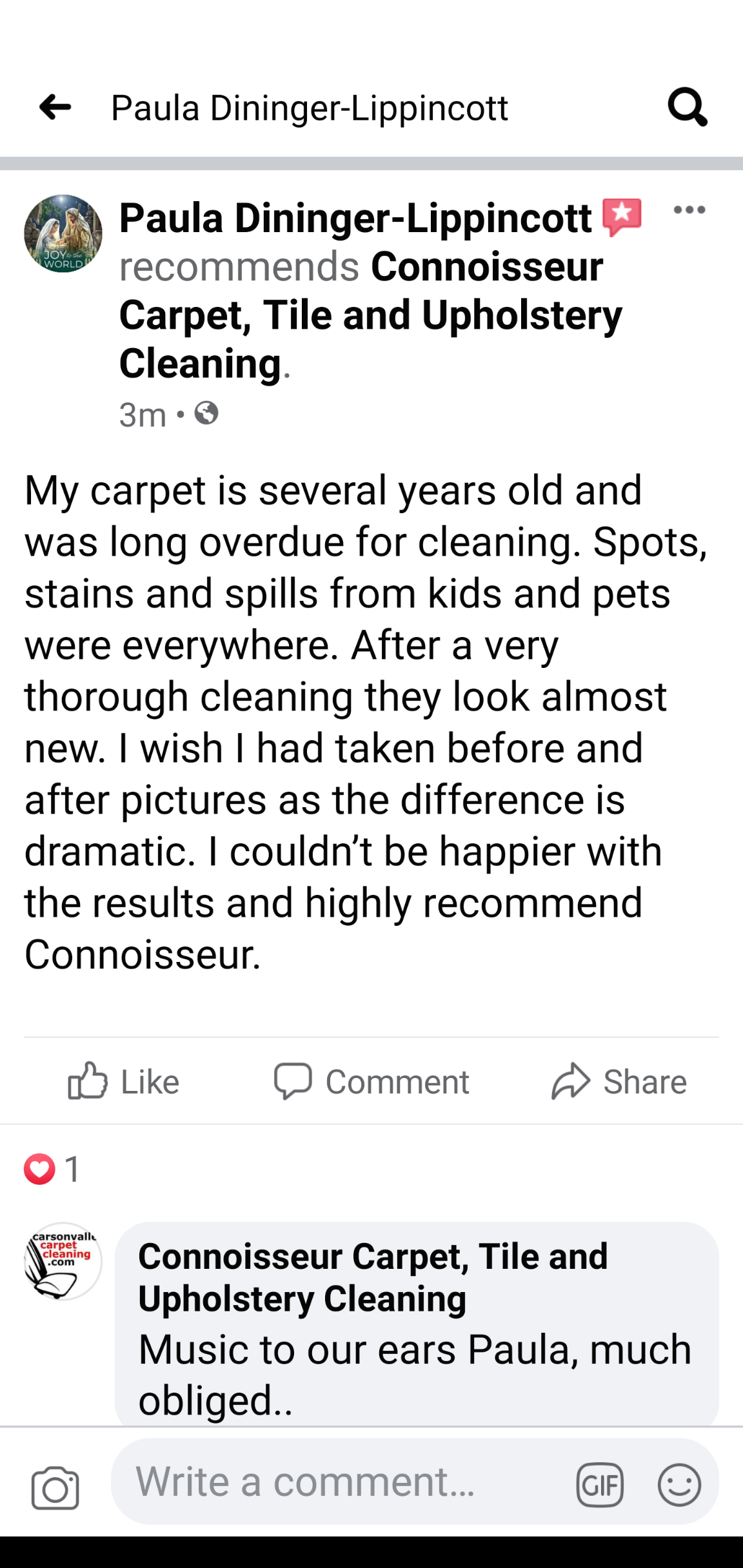Tap the back arrow icon
Image resolution: width=743 pixels, height=1568 pixels.
[x=55, y=107]
